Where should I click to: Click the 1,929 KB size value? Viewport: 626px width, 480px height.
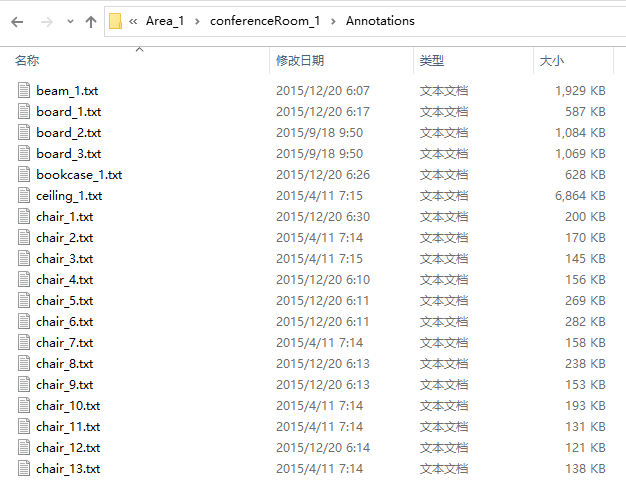click(x=580, y=91)
